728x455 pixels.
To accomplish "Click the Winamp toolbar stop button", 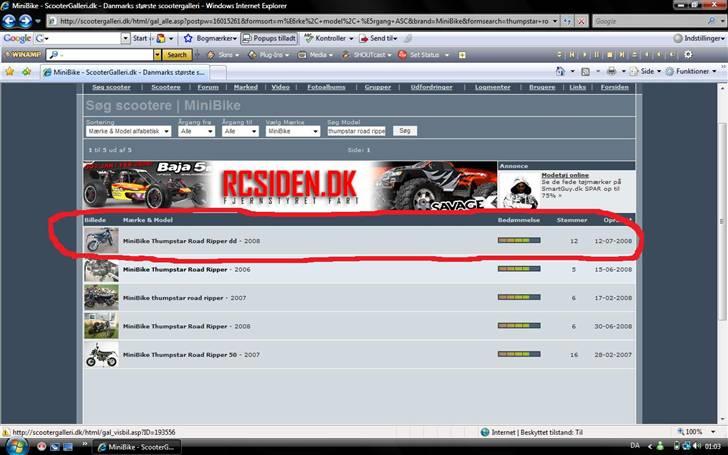I will [609, 55].
